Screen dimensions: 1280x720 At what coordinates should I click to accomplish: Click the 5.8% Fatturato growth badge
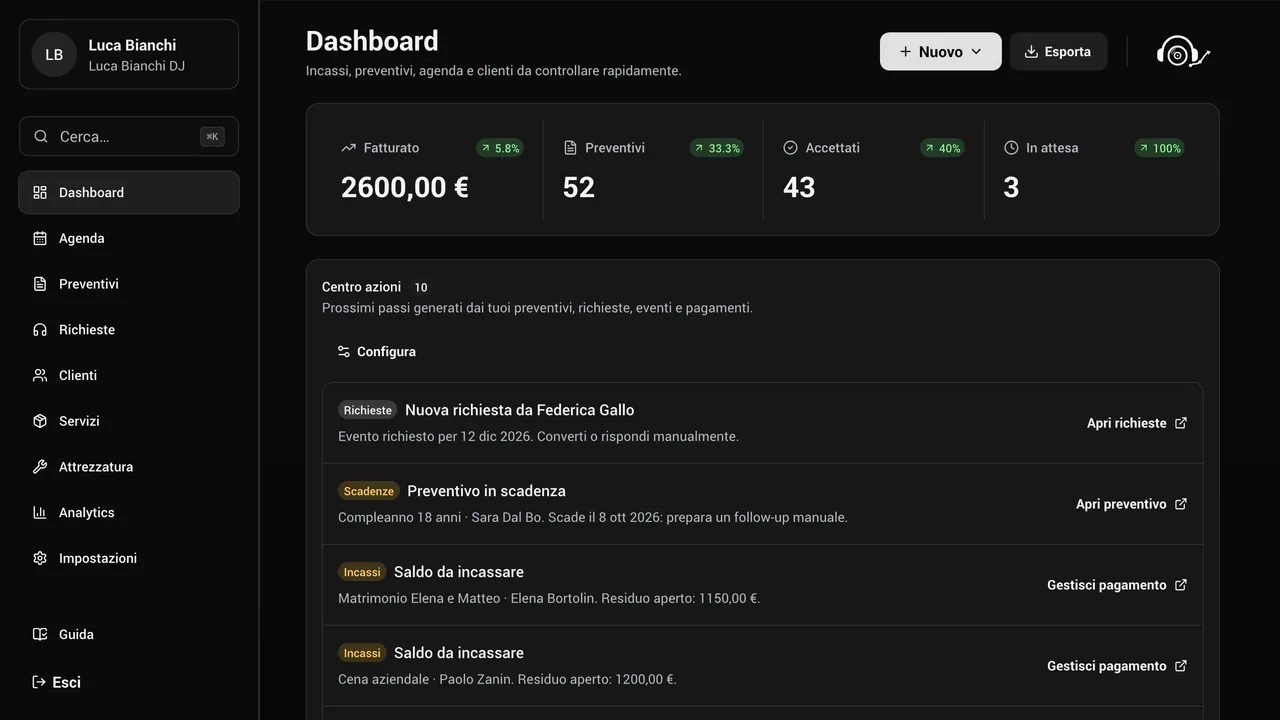[x=500, y=148]
